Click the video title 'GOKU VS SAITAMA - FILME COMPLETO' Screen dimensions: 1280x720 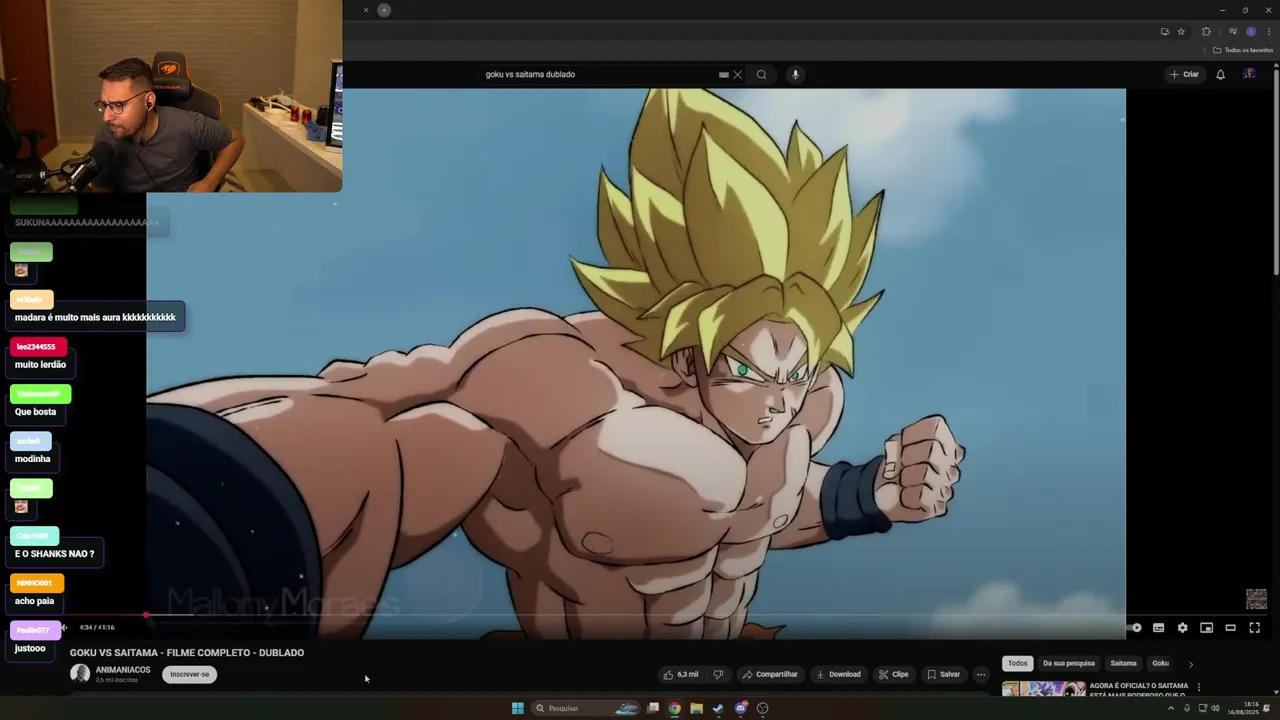click(x=187, y=653)
